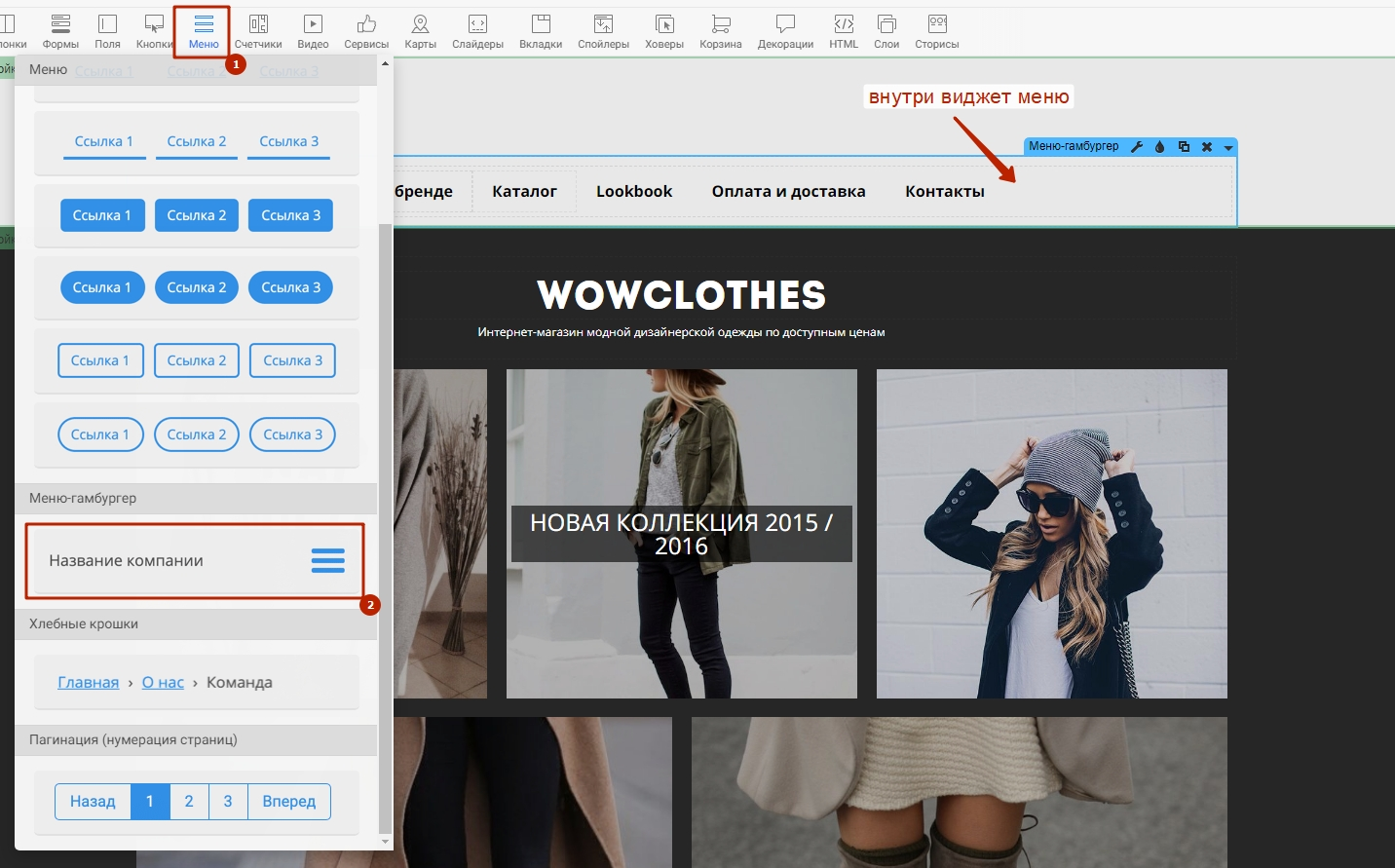Click outlined square Ссылка 3 button
This screenshot has width=1395, height=868.
tap(293, 360)
